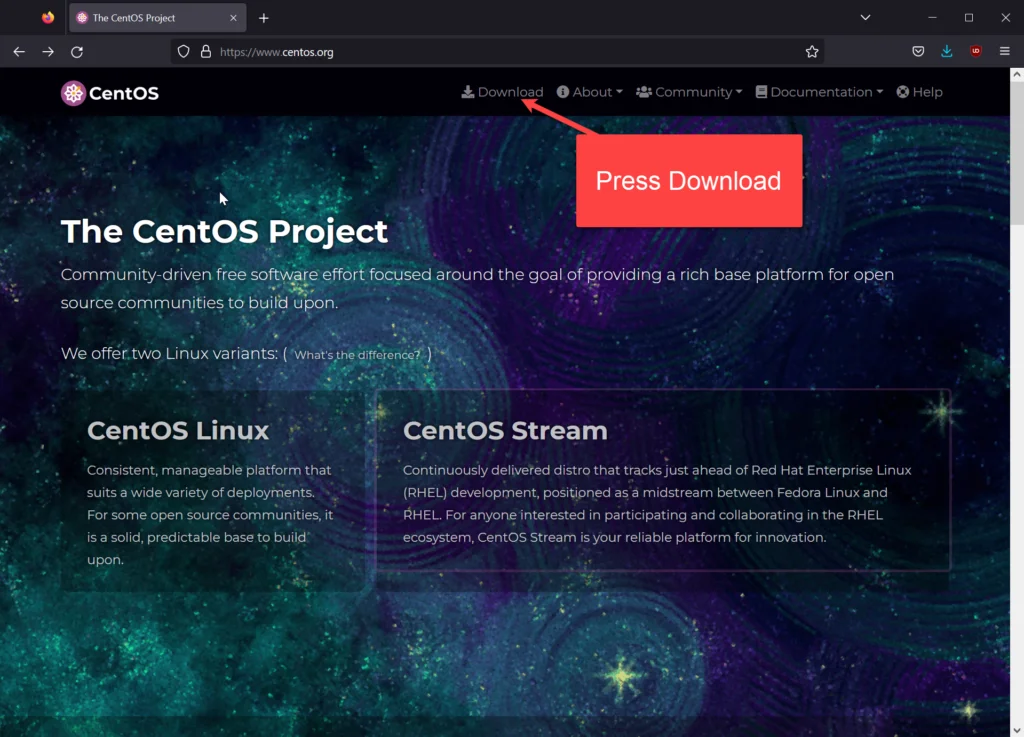View recent downloads
This screenshot has width=1024, height=737.
coord(946,51)
